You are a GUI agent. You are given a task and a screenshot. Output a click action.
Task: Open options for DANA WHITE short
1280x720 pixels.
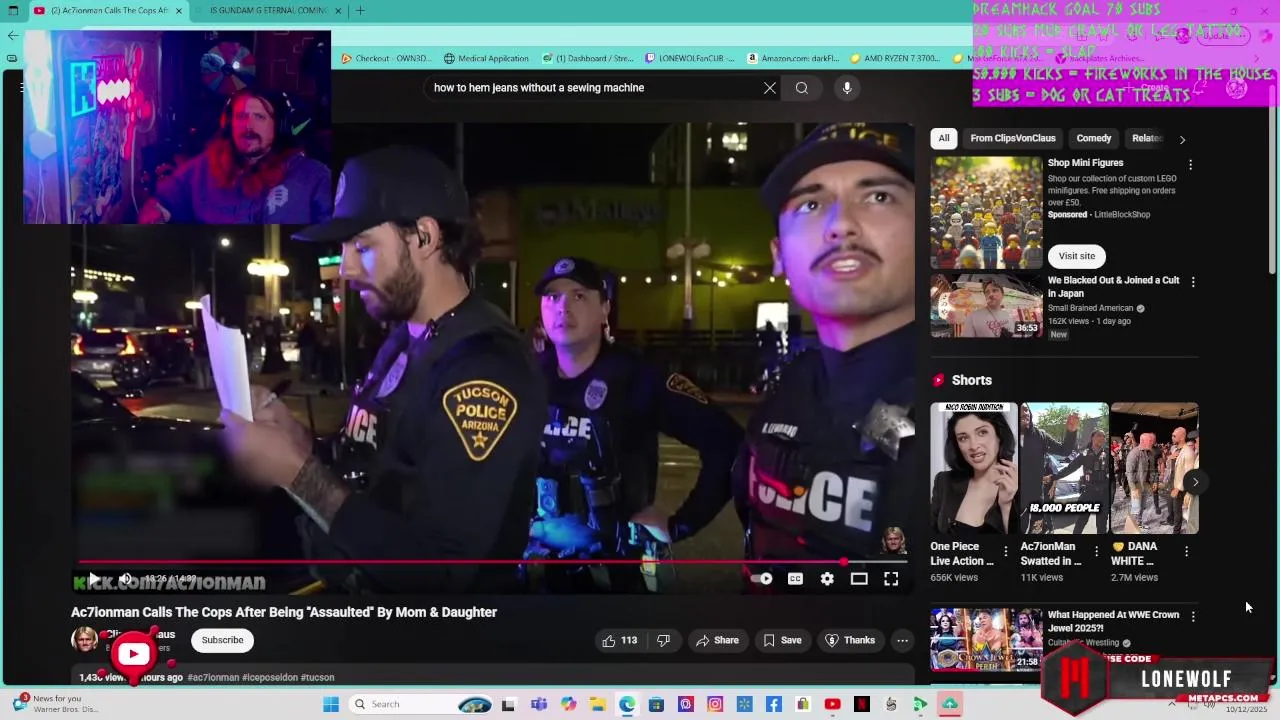tap(1186, 551)
